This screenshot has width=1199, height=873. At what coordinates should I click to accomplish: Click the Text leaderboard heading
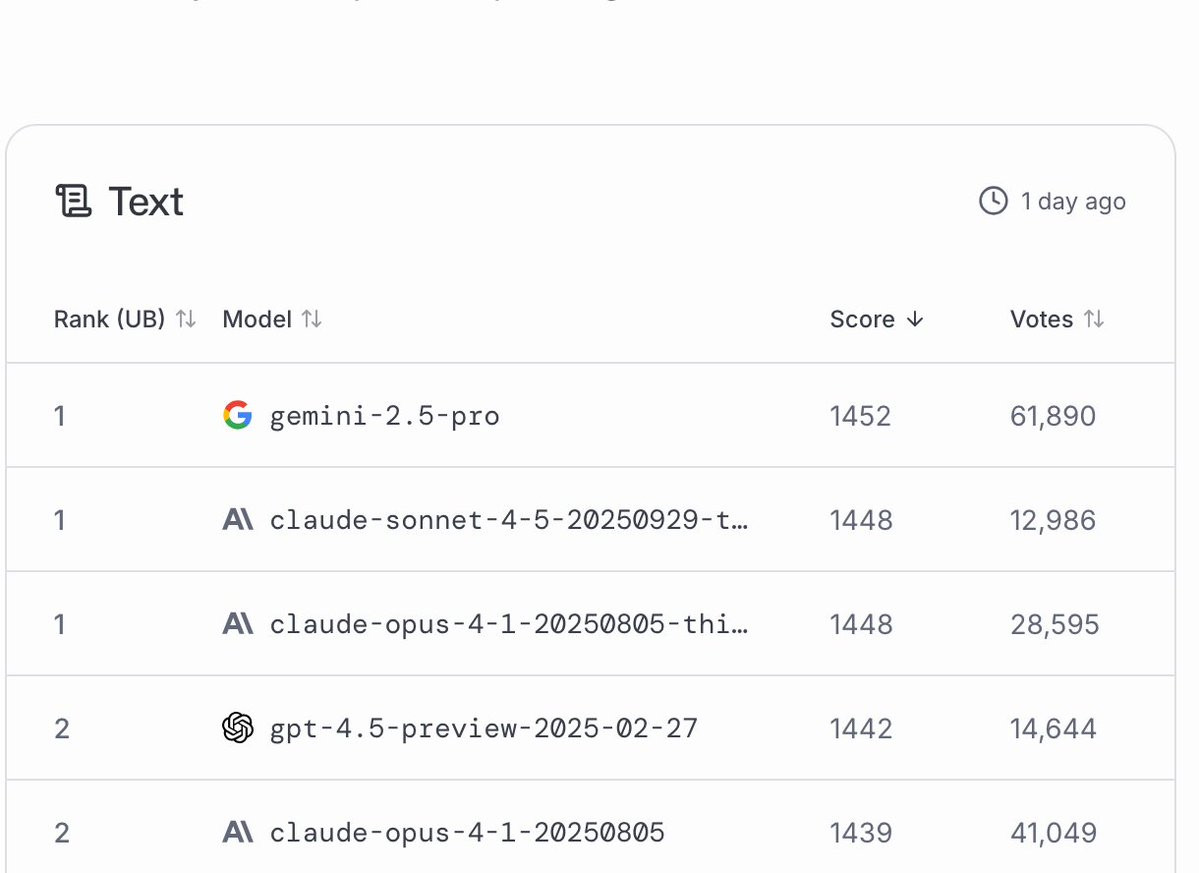point(146,201)
